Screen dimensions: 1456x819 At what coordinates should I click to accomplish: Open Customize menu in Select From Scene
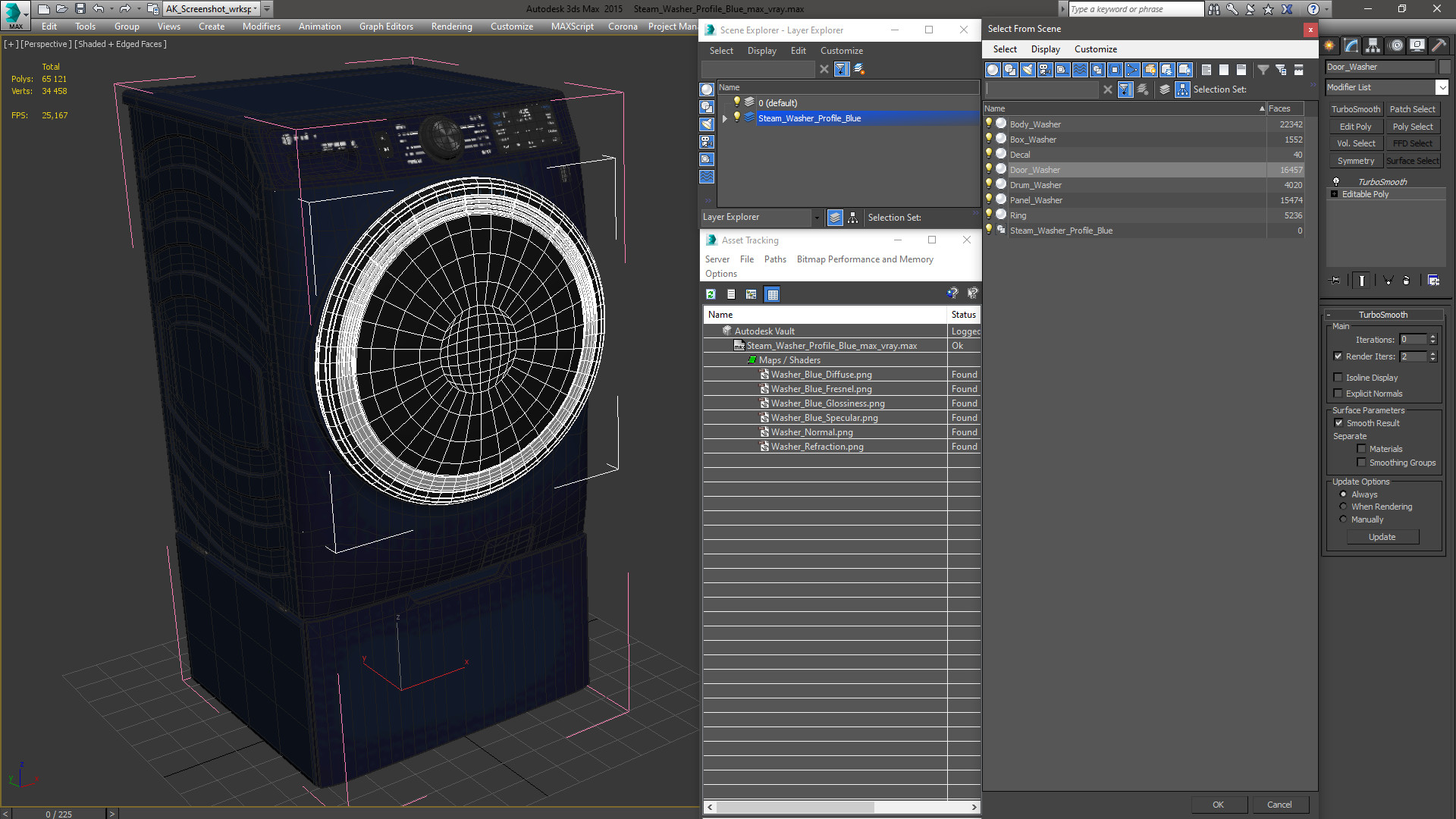point(1095,49)
